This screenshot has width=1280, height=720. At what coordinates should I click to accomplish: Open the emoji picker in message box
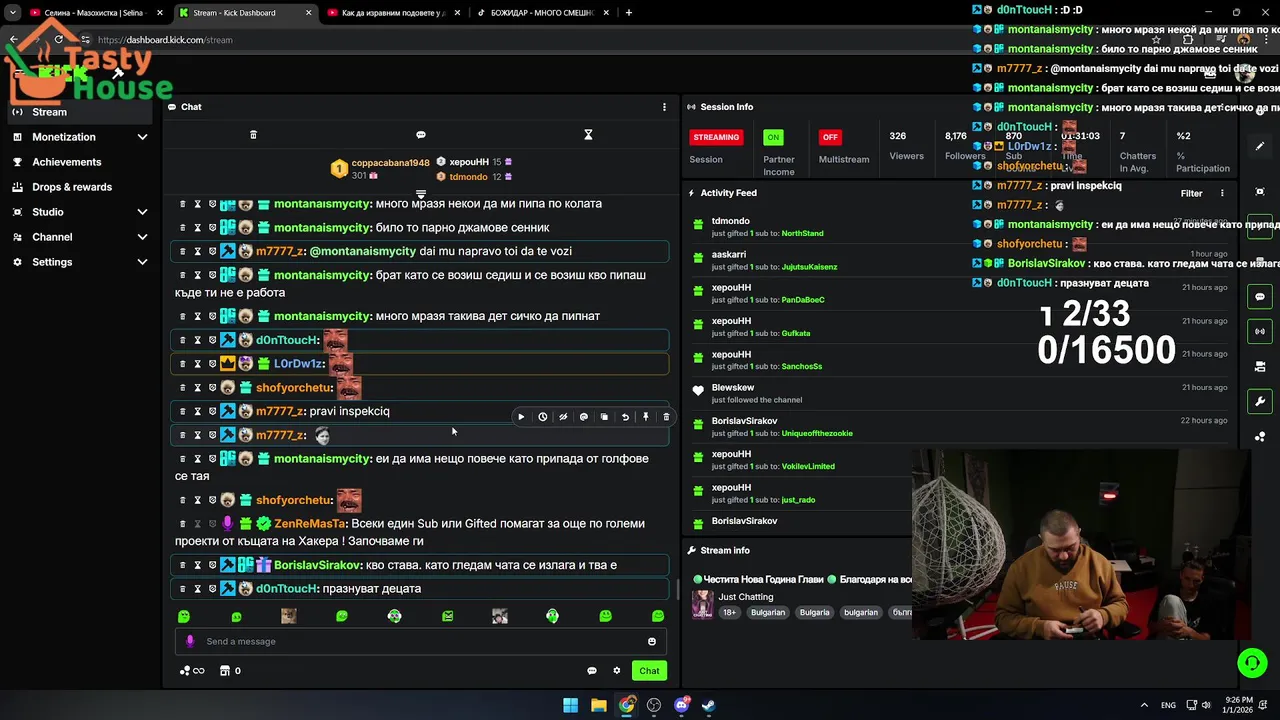(x=652, y=642)
